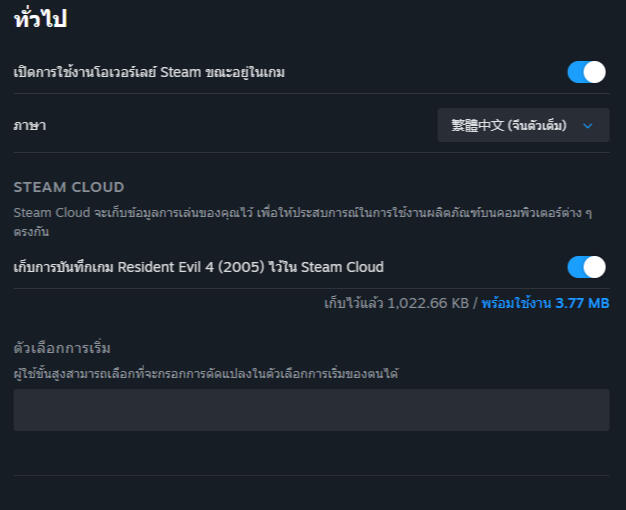Image resolution: width=626 pixels, height=510 pixels.
Task: Click the launch options advanced-user description text
Action: (x=207, y=373)
